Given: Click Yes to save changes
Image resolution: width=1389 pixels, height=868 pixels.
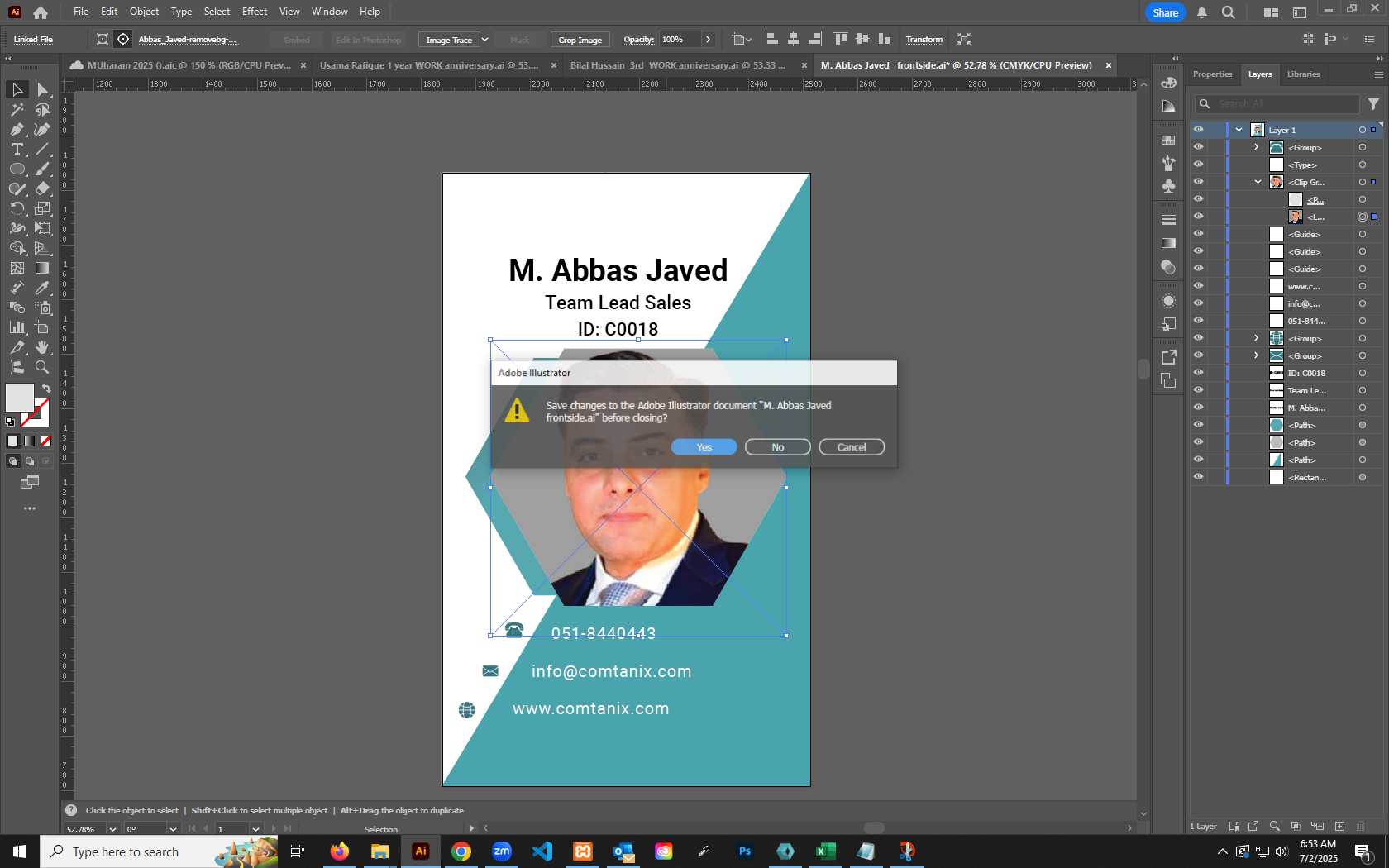Looking at the screenshot, I should 704,447.
